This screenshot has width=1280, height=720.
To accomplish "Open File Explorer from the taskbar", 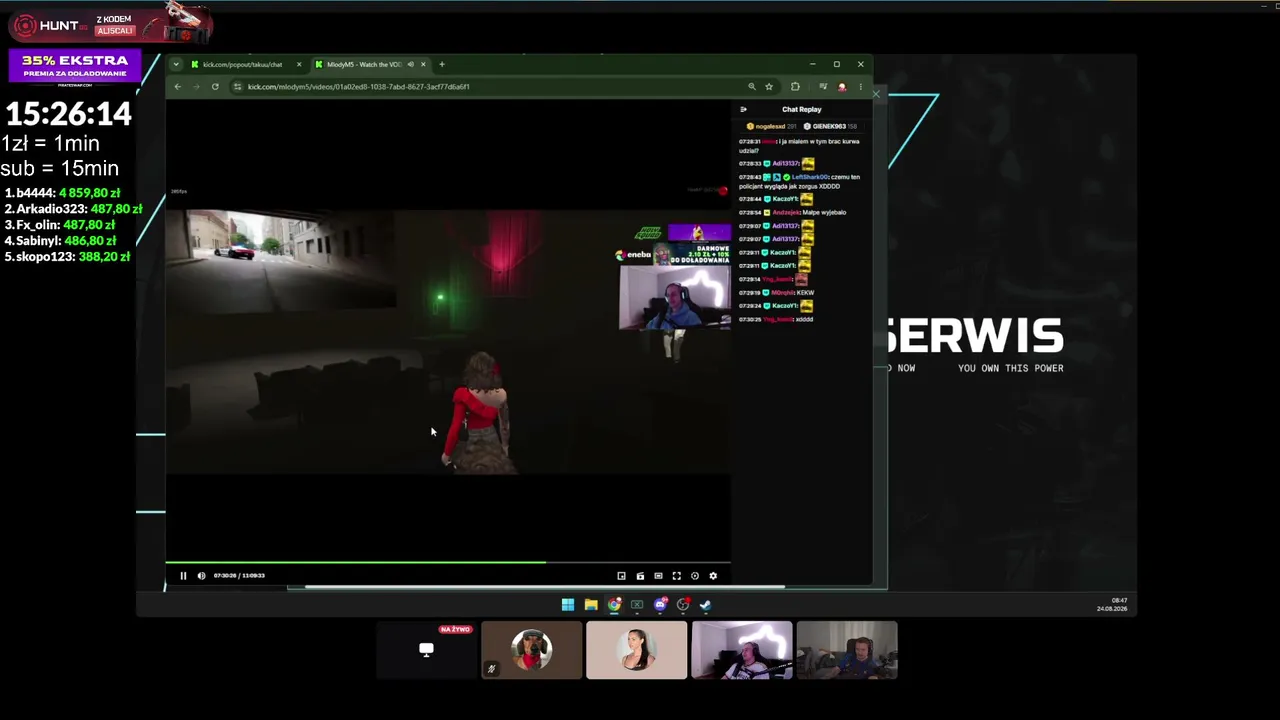I will (591, 604).
